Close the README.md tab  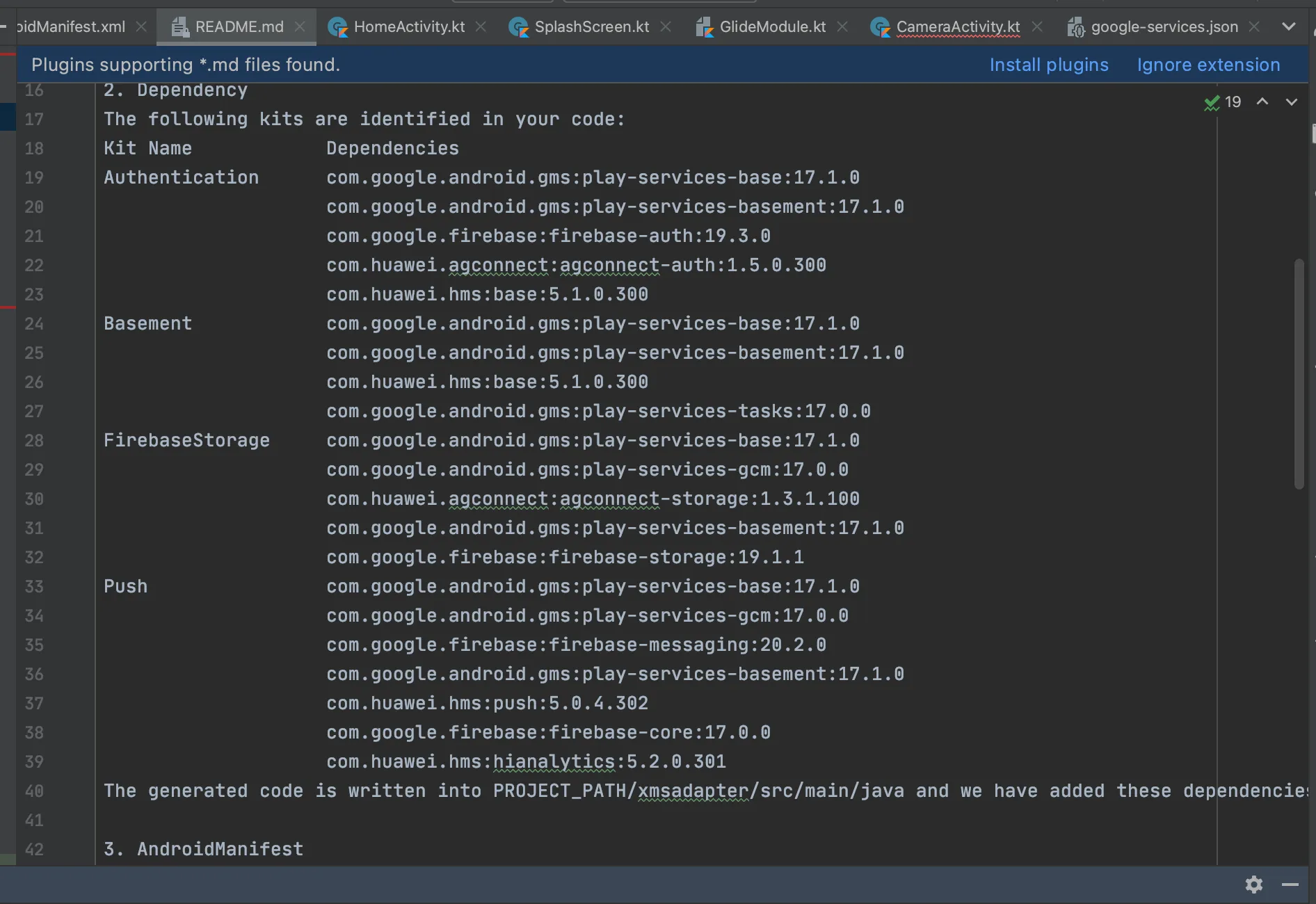coord(300,26)
